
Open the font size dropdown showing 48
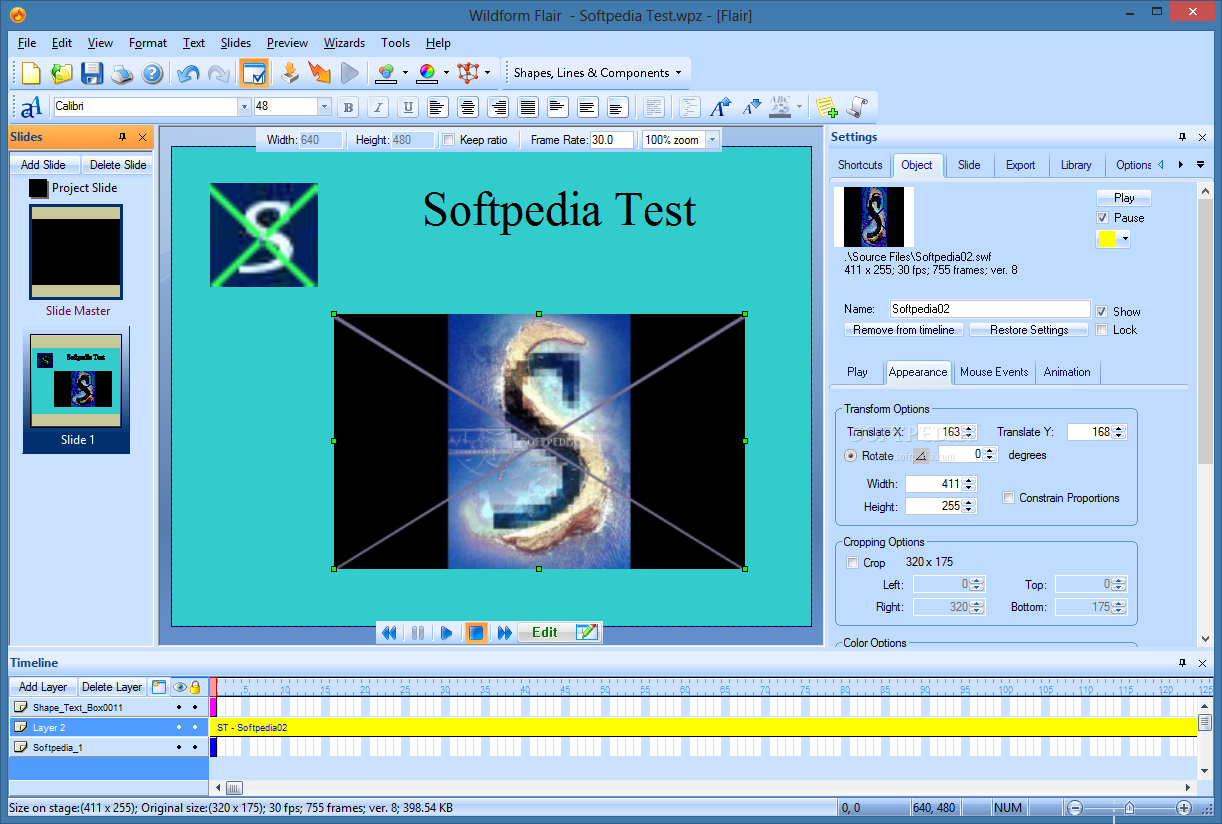324,107
